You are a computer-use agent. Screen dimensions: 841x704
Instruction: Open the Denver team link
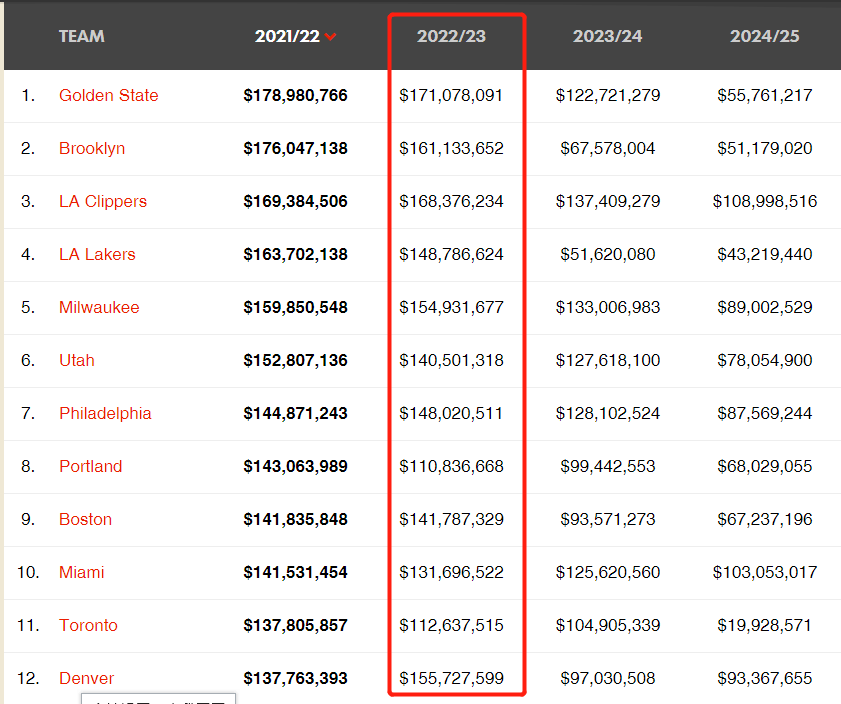coord(86,678)
